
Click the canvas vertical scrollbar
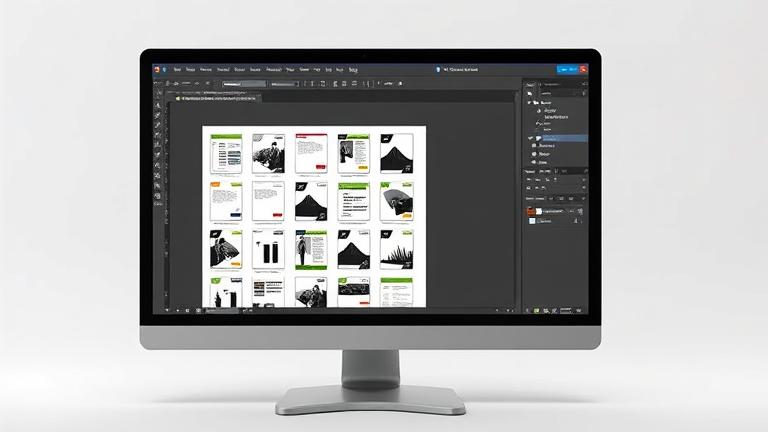(x=517, y=201)
